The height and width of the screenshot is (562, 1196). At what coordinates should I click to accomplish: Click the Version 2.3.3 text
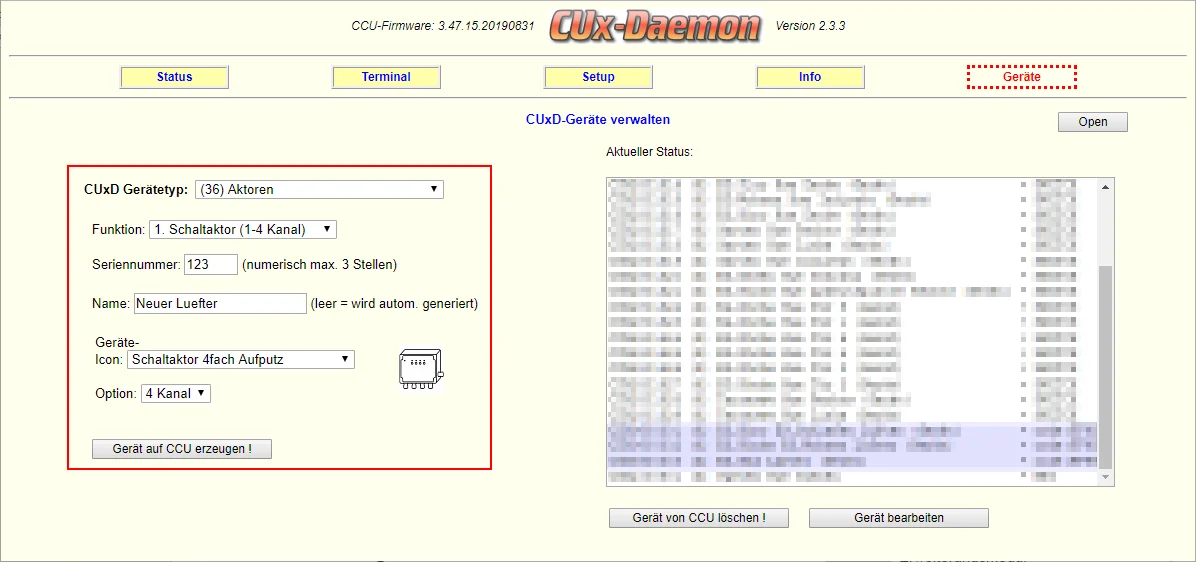click(810, 26)
